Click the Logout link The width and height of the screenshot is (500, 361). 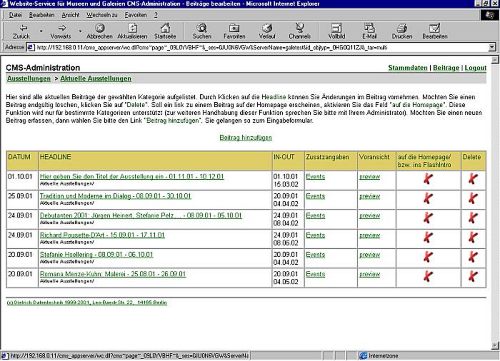(x=476, y=68)
